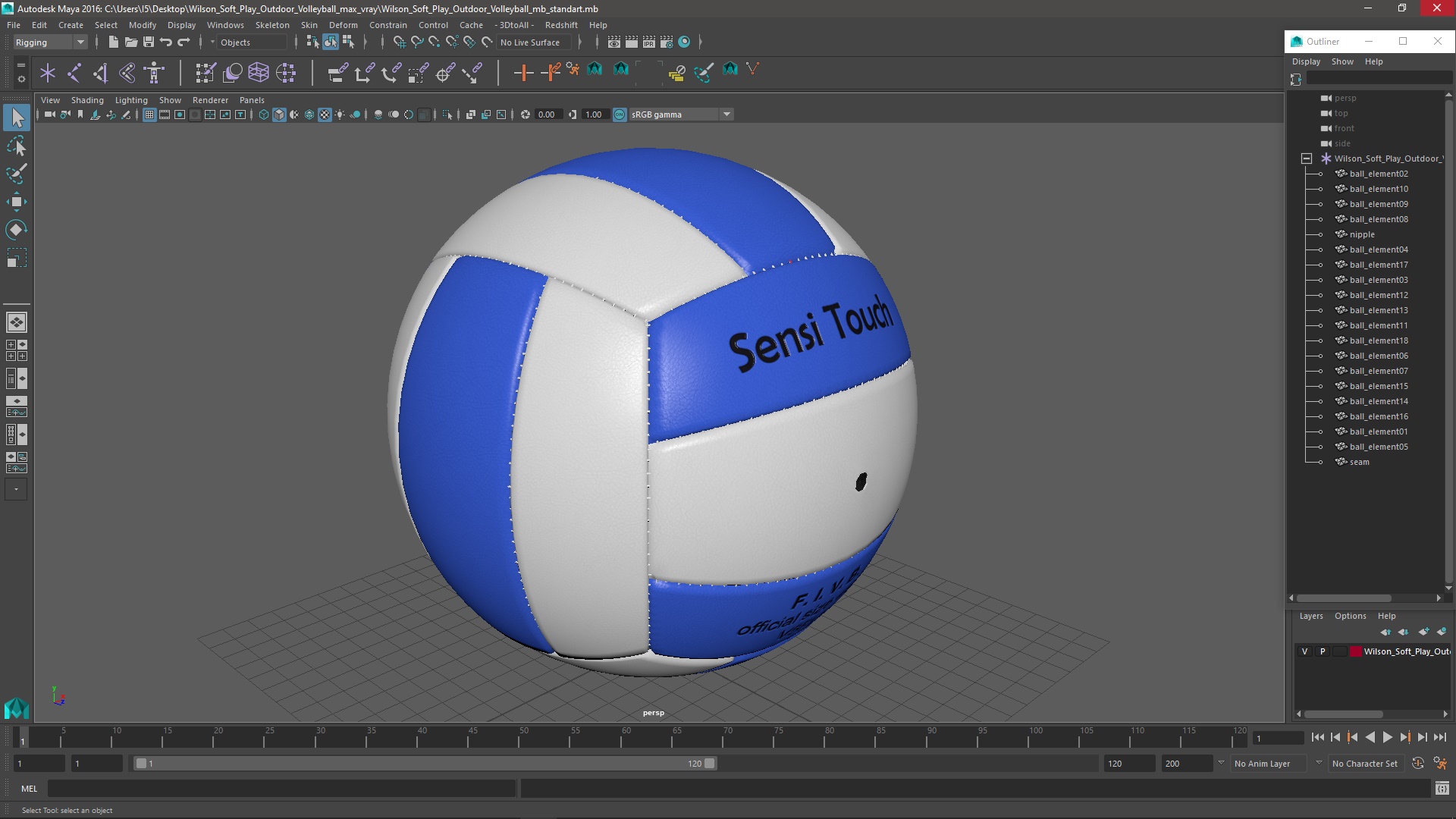Create a new scene file
Viewport: 1456px width, 819px height.
point(113,42)
